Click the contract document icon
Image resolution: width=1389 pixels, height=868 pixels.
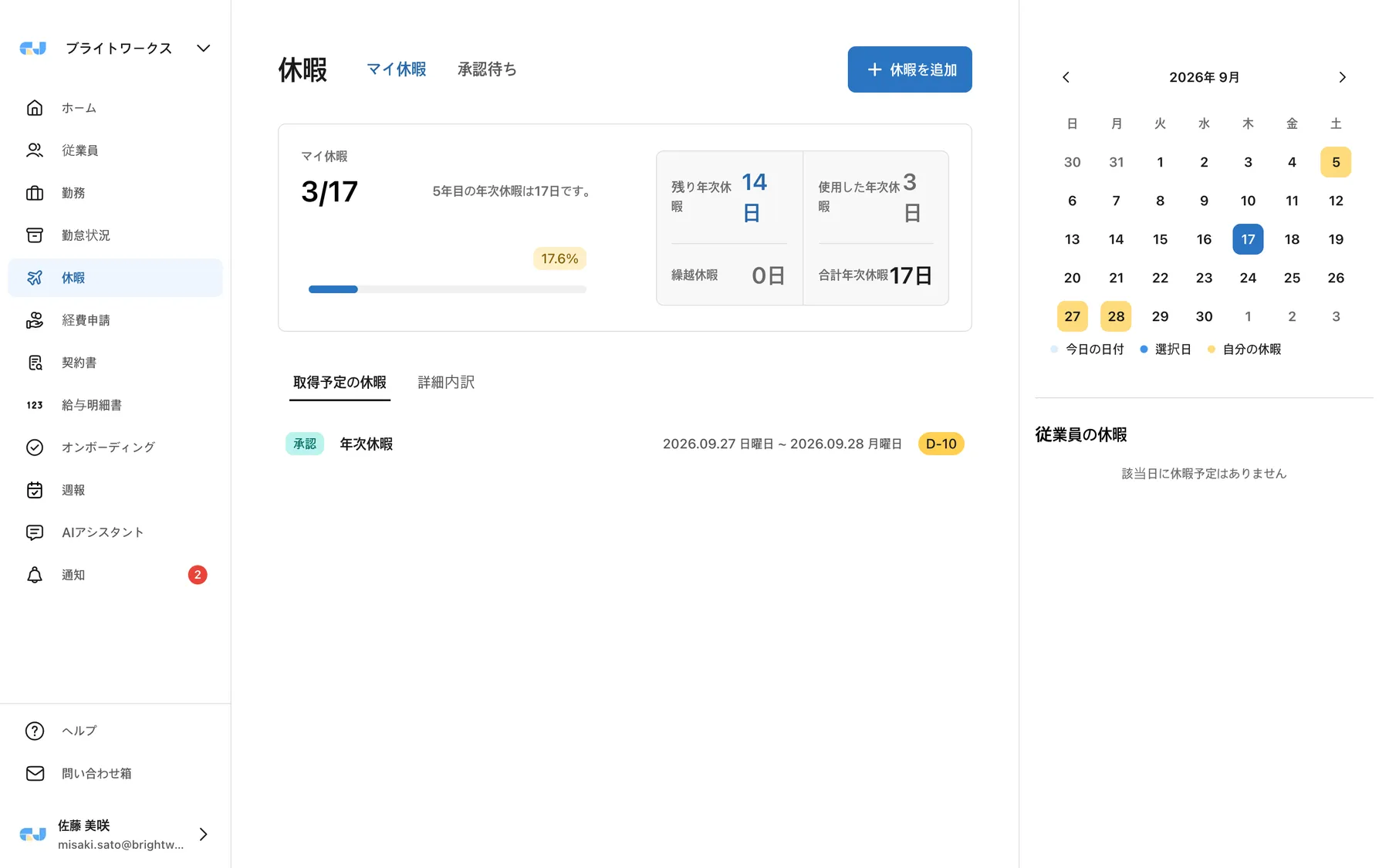(35, 363)
